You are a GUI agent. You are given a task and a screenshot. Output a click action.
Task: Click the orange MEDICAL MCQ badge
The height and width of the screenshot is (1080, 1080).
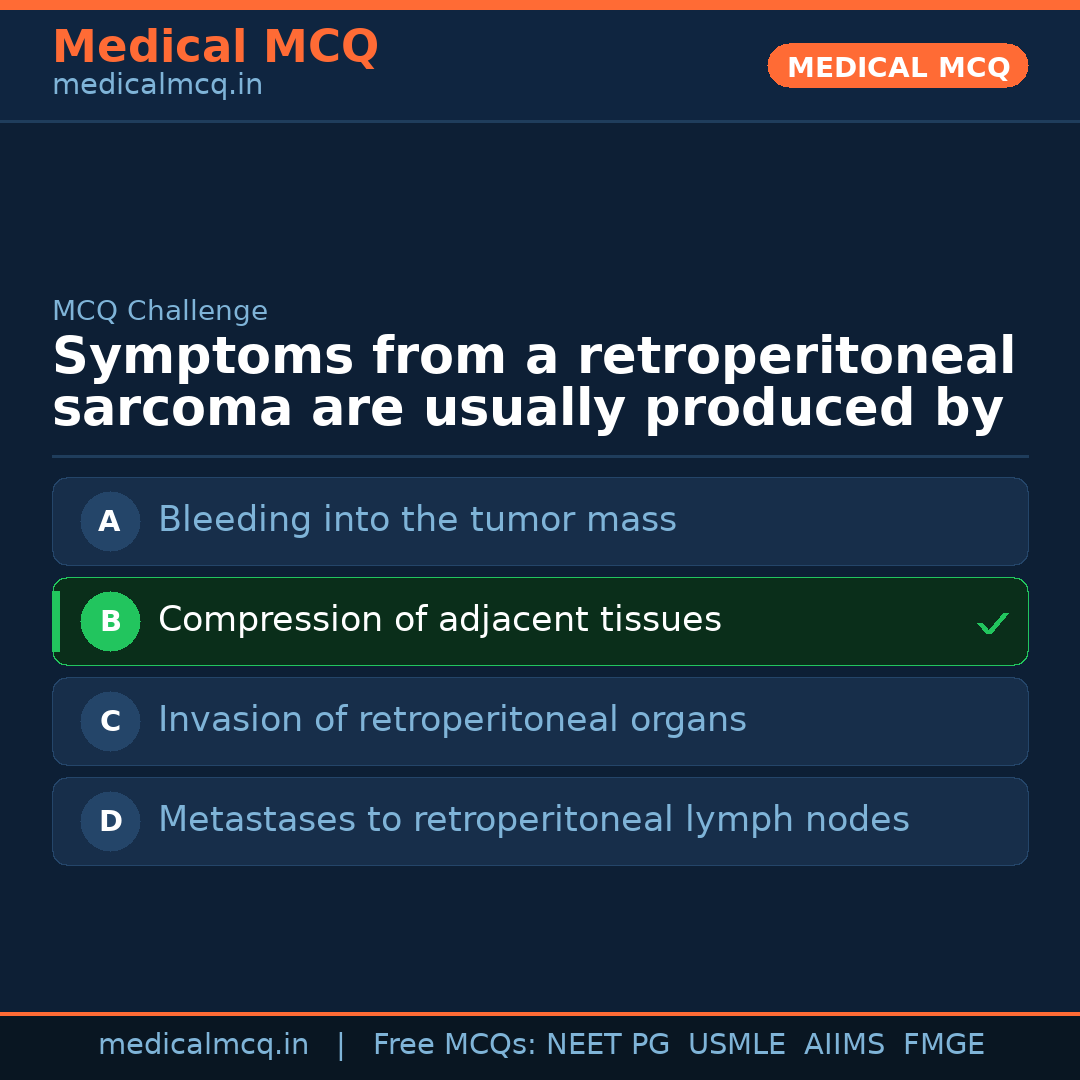[898, 66]
